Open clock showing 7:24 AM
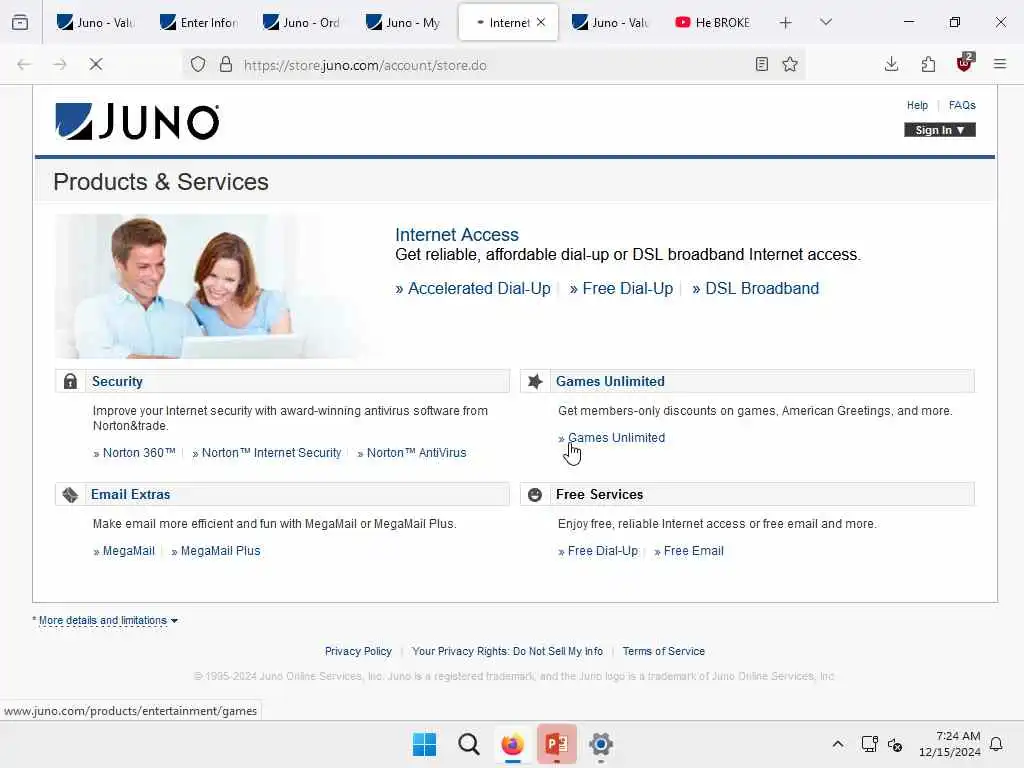The width and height of the screenshot is (1024, 768). pos(950,744)
